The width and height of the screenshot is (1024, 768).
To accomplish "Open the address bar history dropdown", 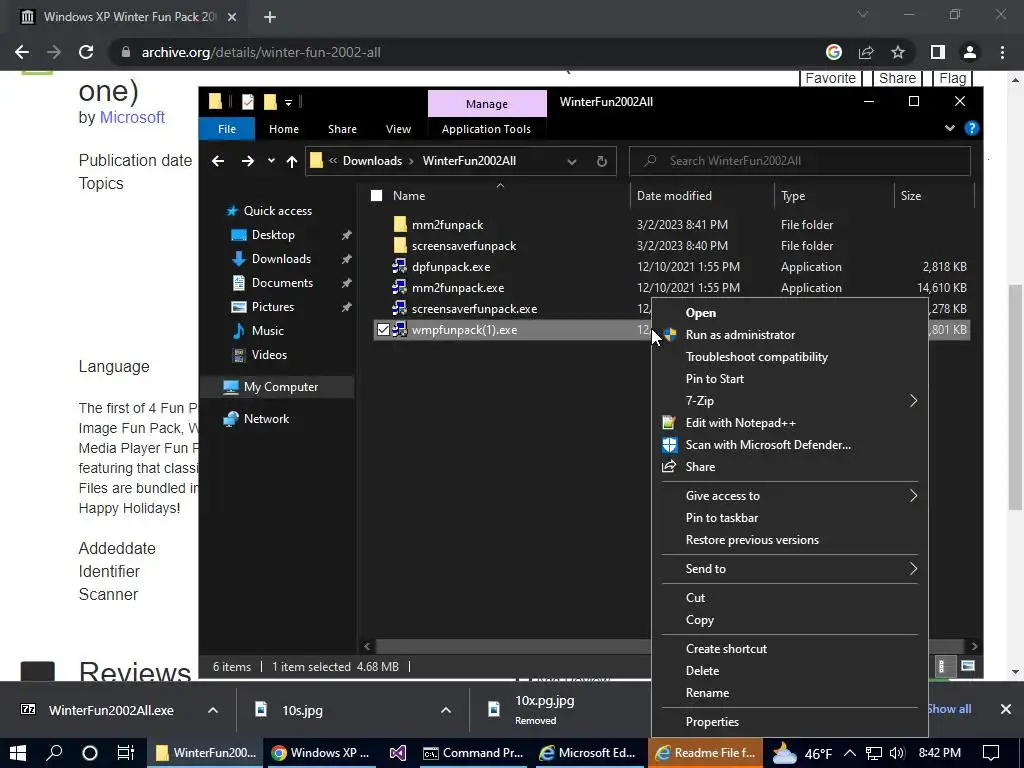I will [571, 161].
